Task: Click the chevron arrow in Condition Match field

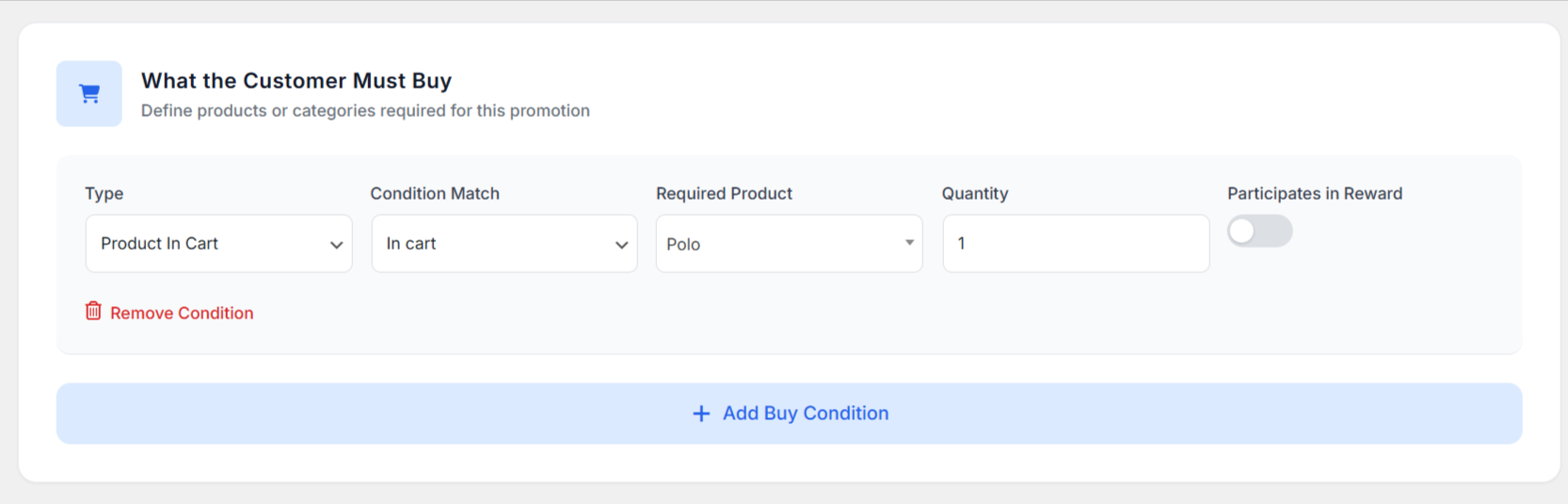Action: [621, 245]
